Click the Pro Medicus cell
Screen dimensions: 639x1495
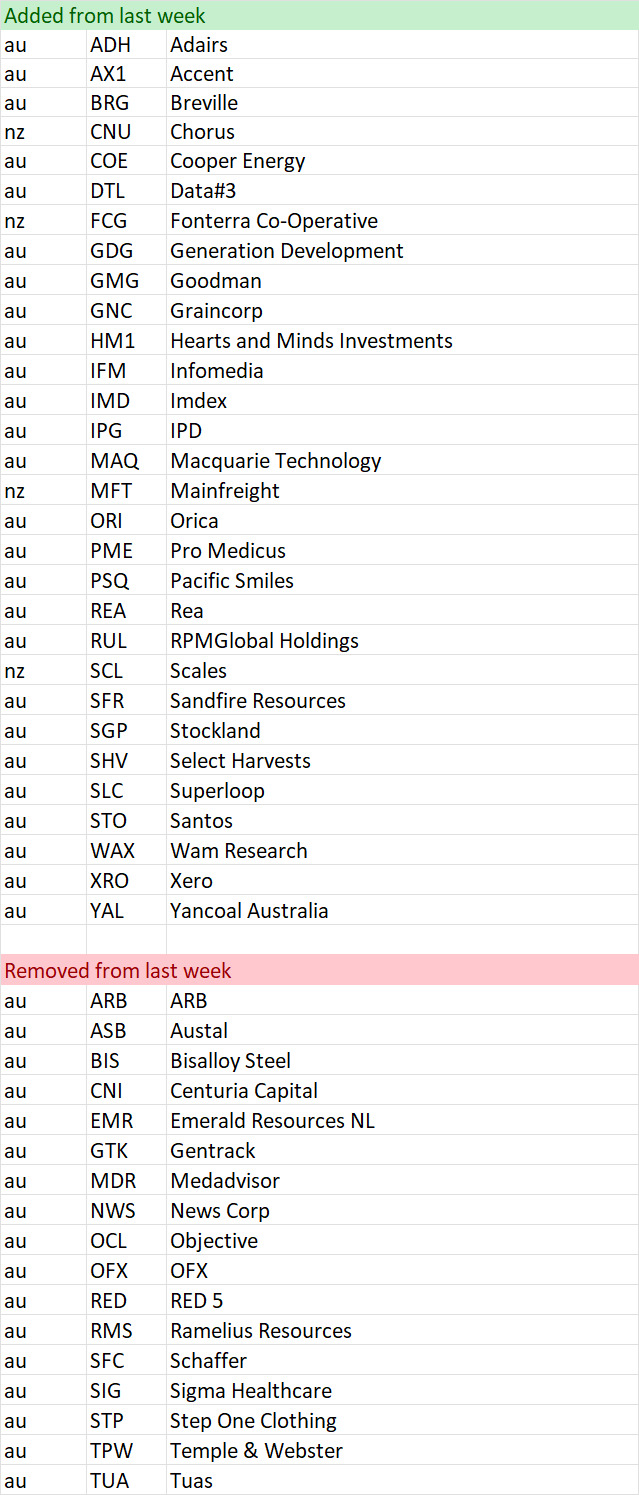[402, 551]
